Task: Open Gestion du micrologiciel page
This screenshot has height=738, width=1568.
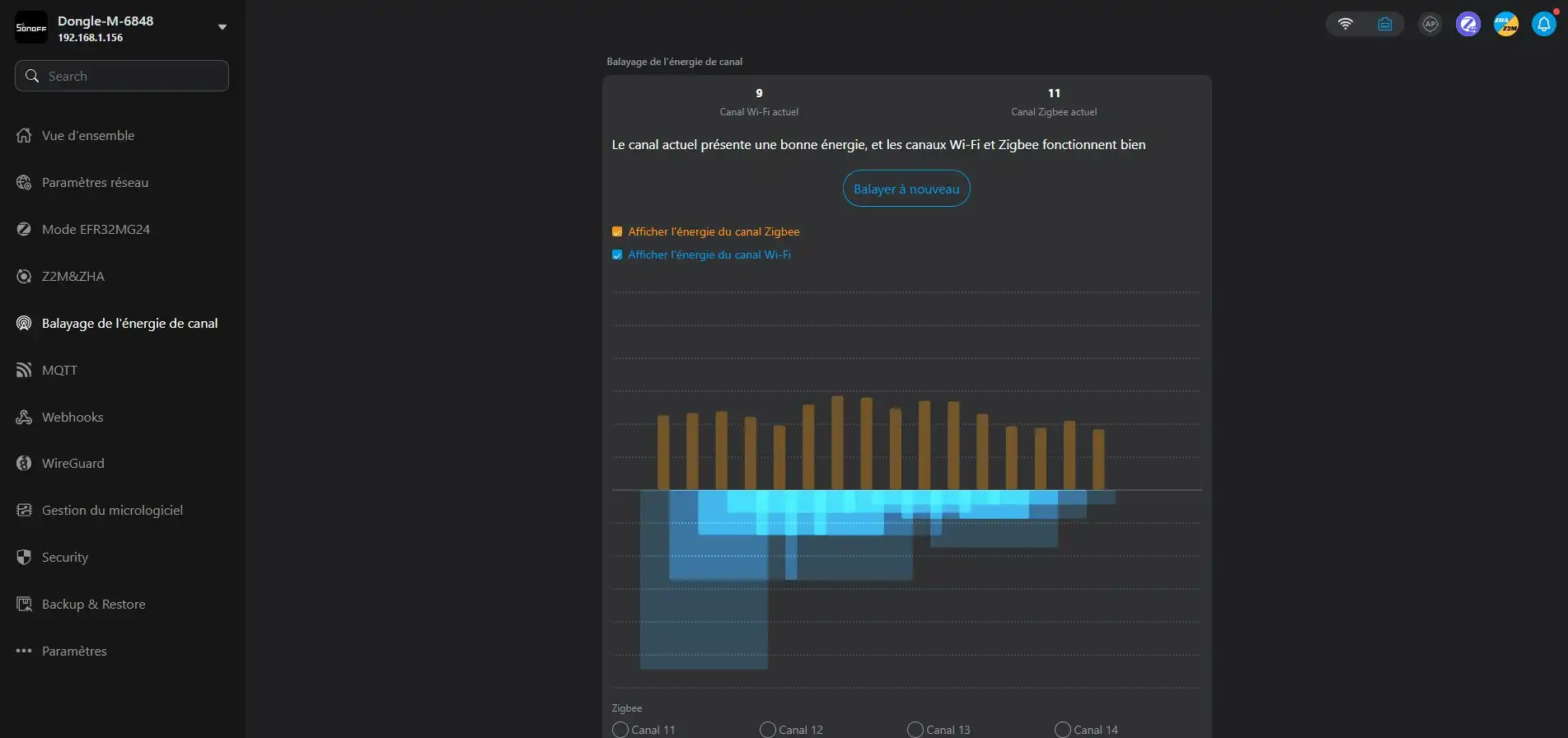Action: click(112, 510)
